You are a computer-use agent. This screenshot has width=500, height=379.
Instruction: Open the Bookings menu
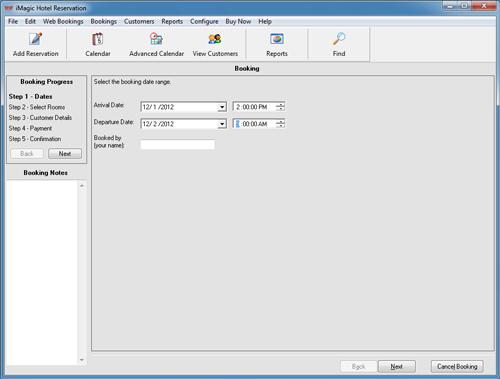coord(104,21)
